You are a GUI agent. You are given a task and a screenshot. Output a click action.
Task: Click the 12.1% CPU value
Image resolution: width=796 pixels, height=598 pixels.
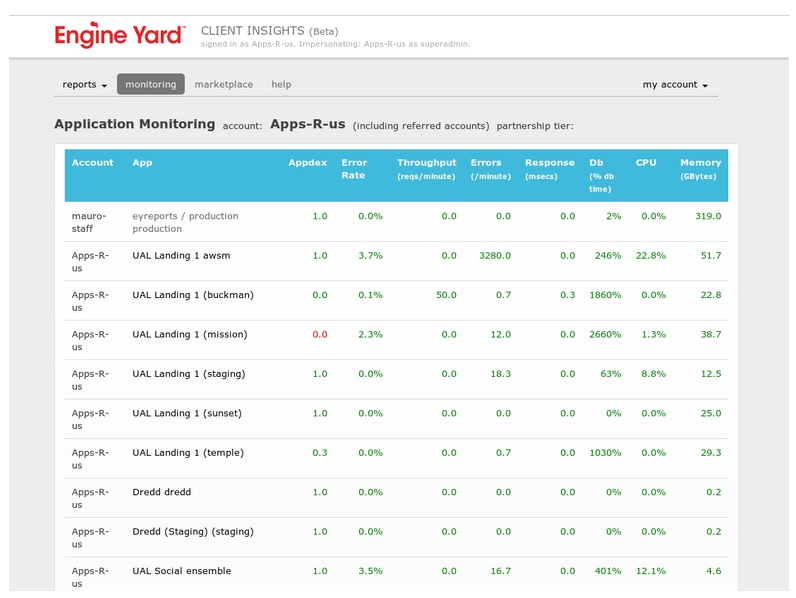click(651, 571)
